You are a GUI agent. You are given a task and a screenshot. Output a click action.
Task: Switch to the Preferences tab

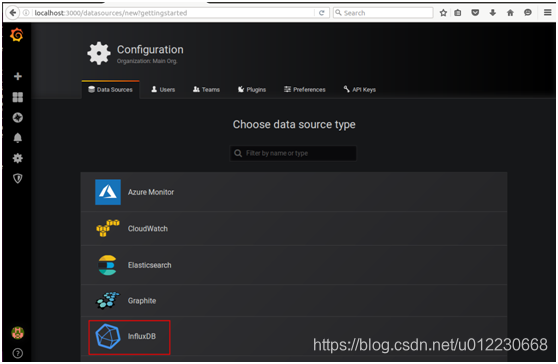[305, 90]
